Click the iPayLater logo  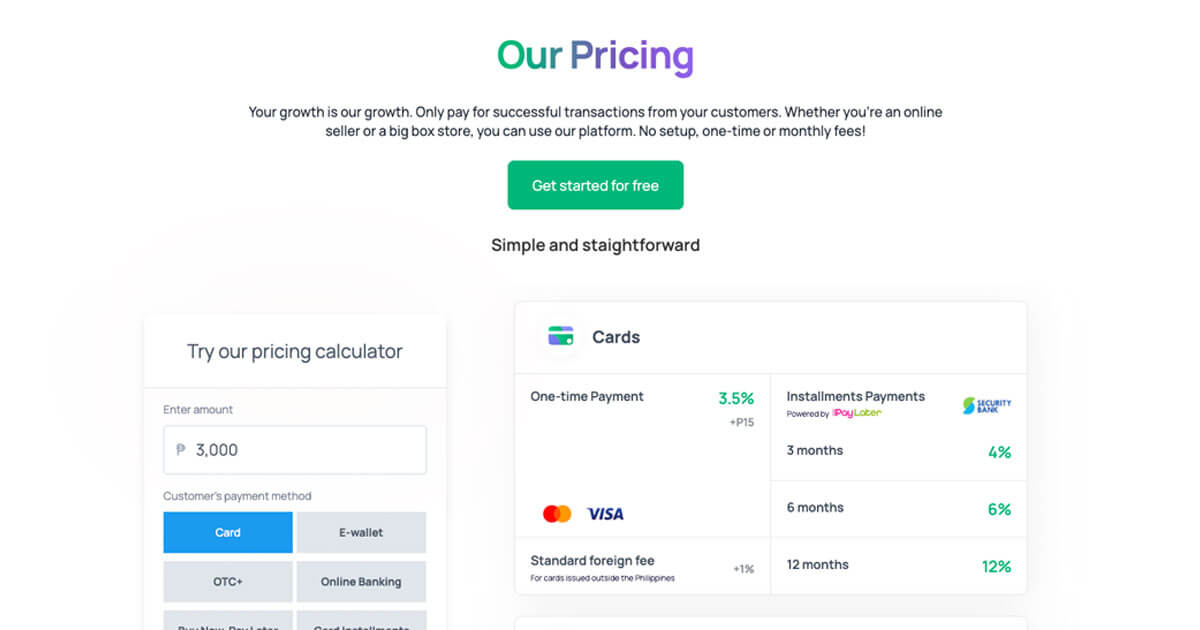tap(858, 411)
